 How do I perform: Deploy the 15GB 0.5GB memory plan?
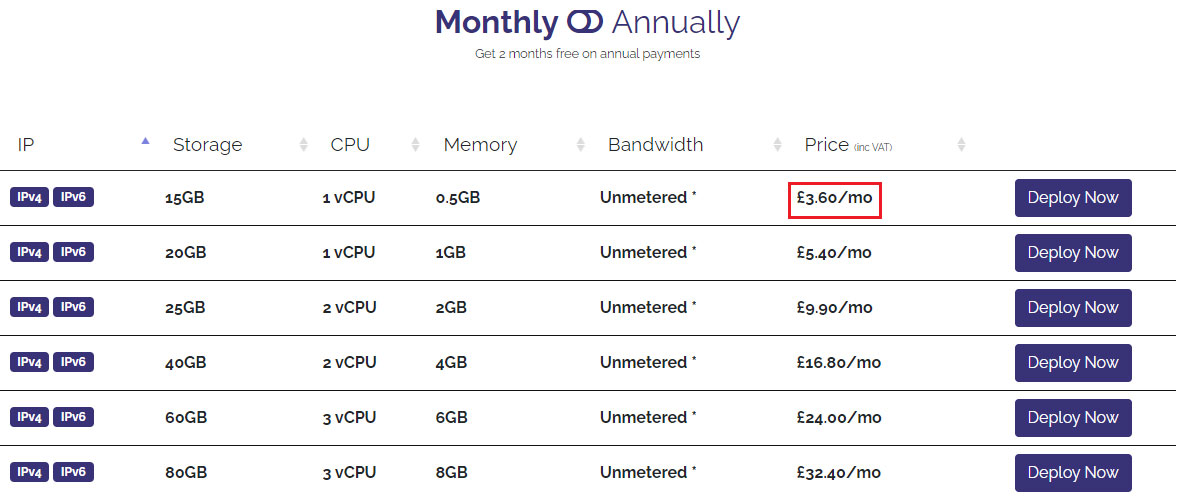1073,198
